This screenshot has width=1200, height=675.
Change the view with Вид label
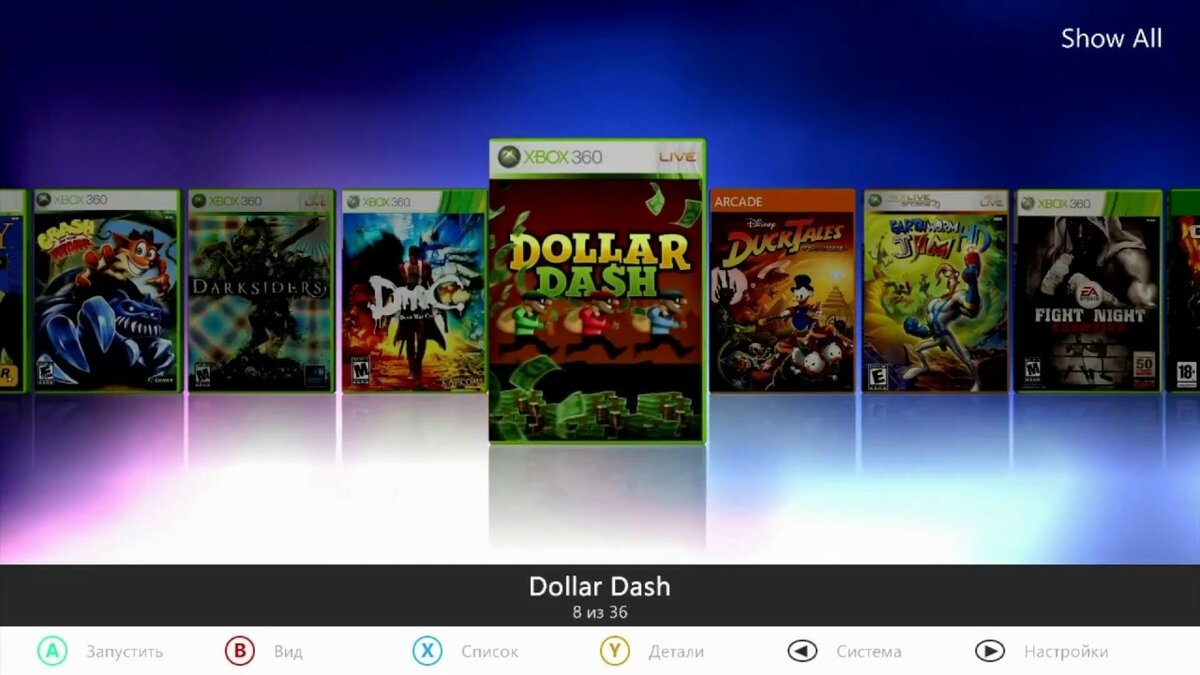pyautogui.click(x=288, y=652)
